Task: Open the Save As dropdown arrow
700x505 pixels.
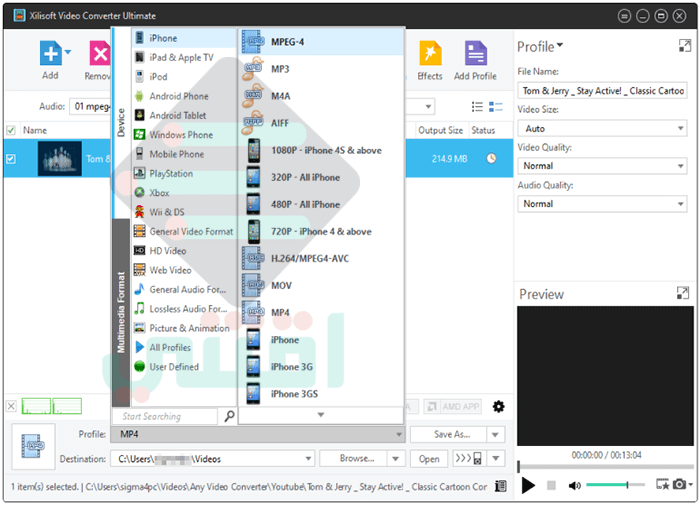Action: 495,434
